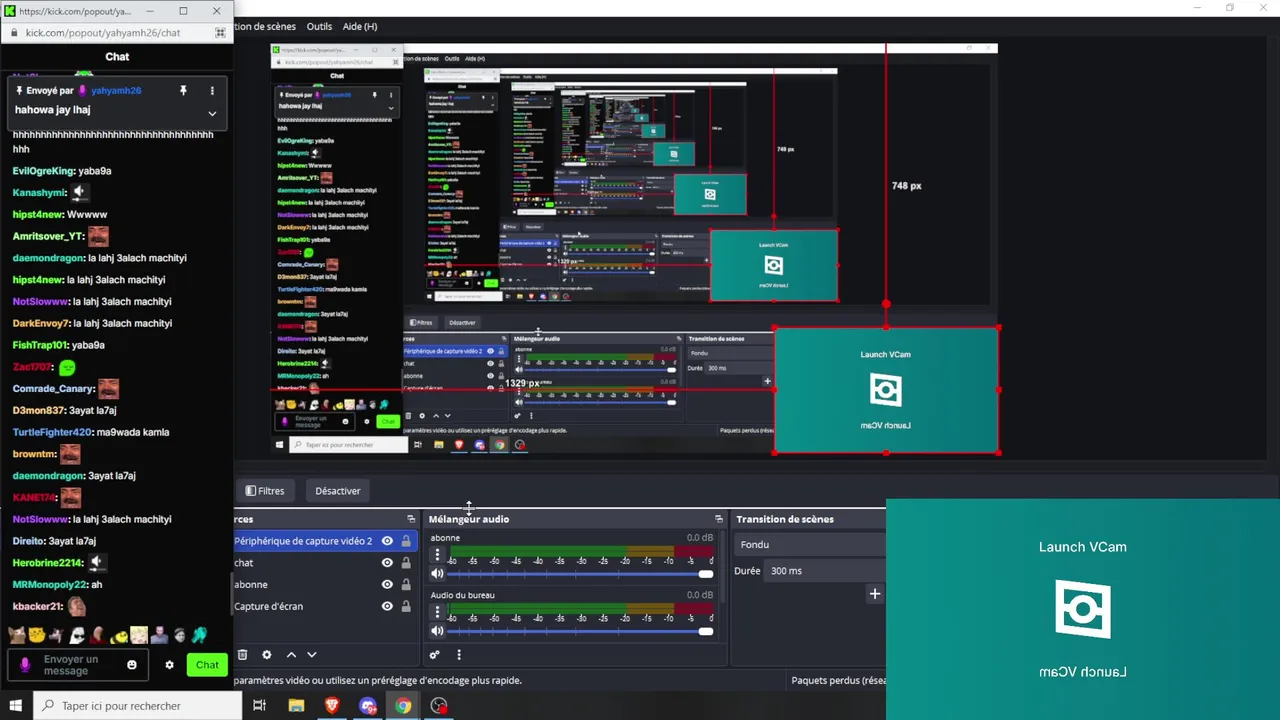Open the emoji picker in the chat input

[x=132, y=665]
